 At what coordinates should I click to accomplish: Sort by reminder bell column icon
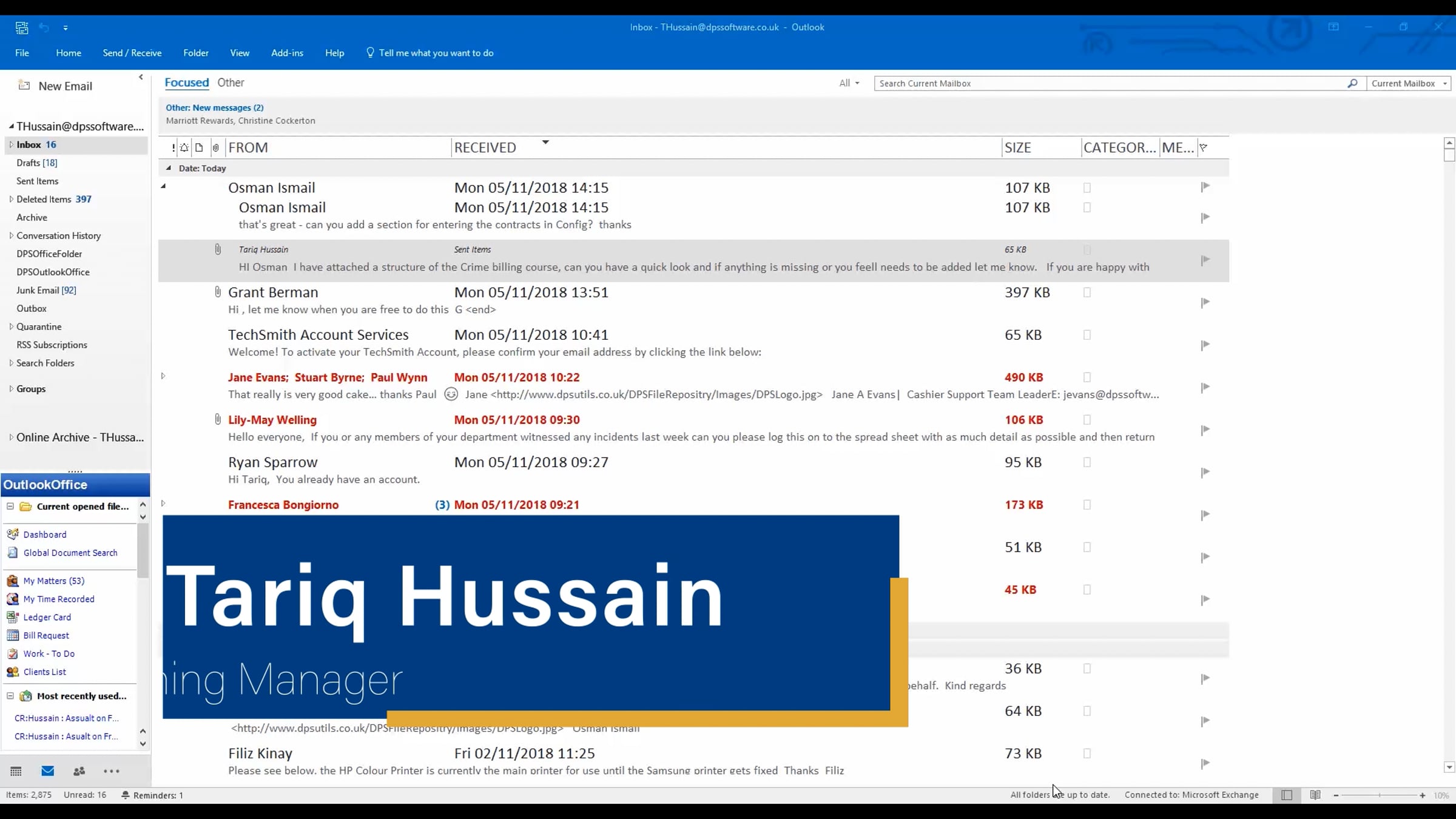184,147
